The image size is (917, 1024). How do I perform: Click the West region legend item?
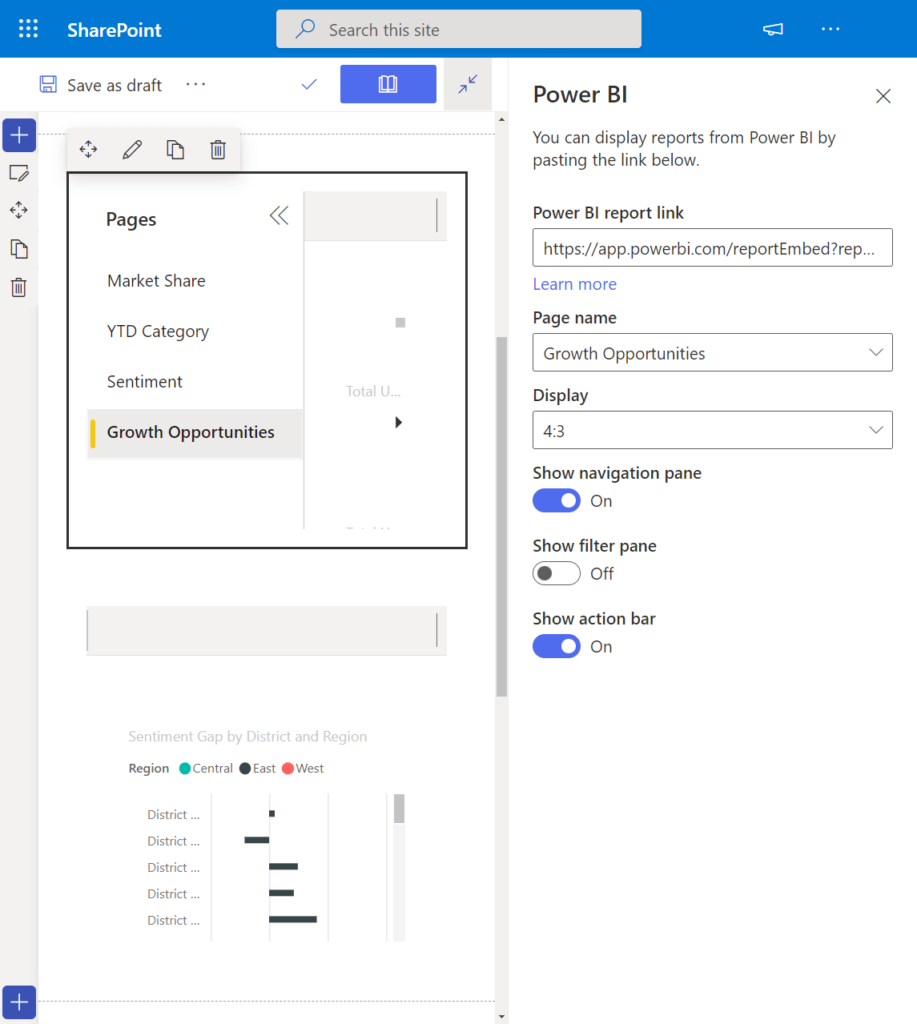tap(302, 769)
